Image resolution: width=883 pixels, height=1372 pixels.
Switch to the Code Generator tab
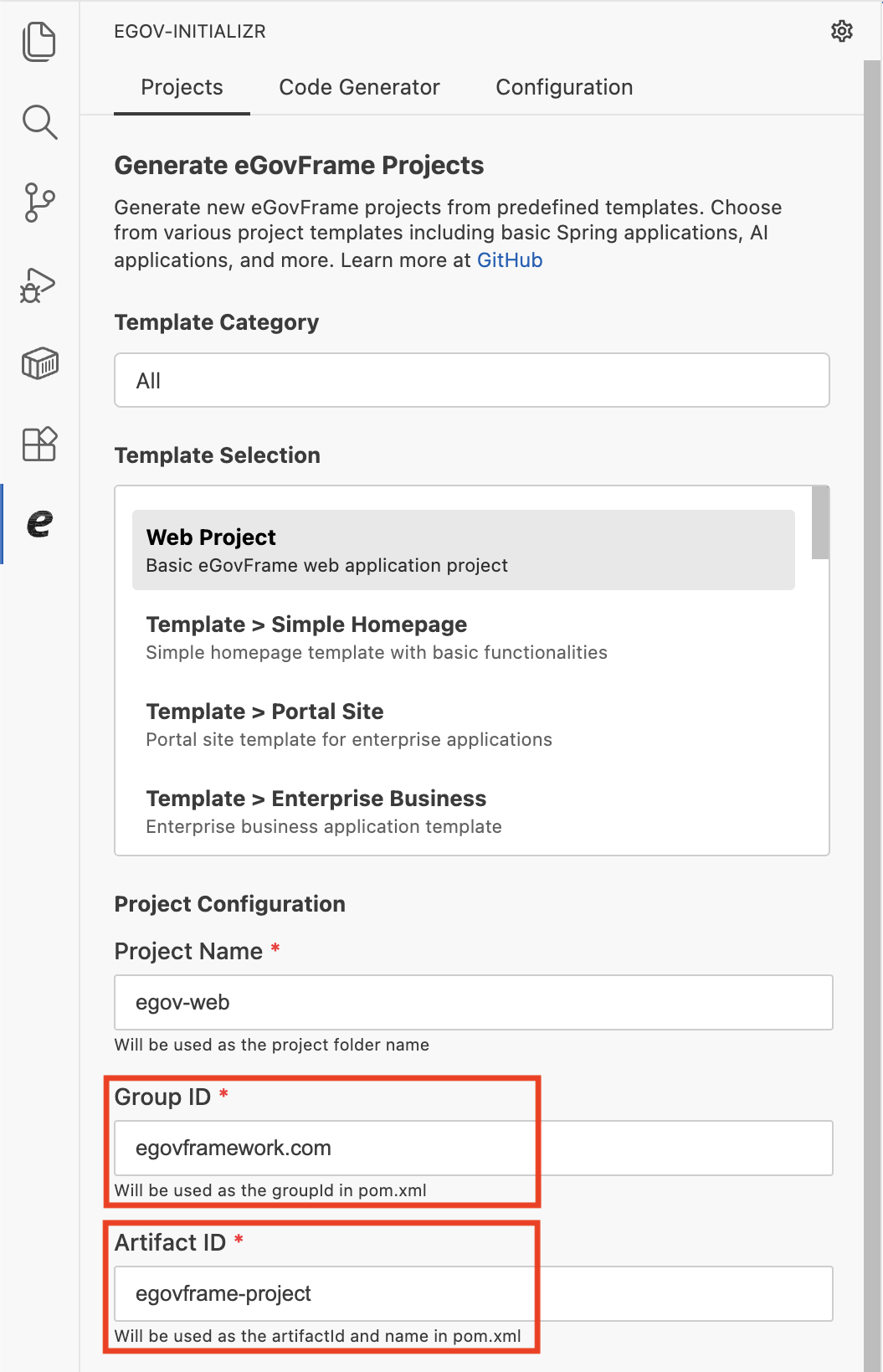(359, 88)
